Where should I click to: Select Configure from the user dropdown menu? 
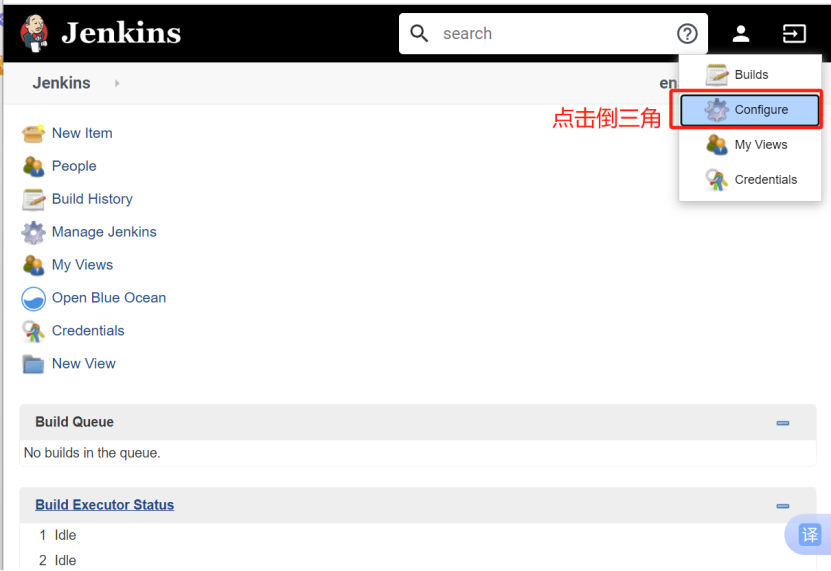[750, 110]
